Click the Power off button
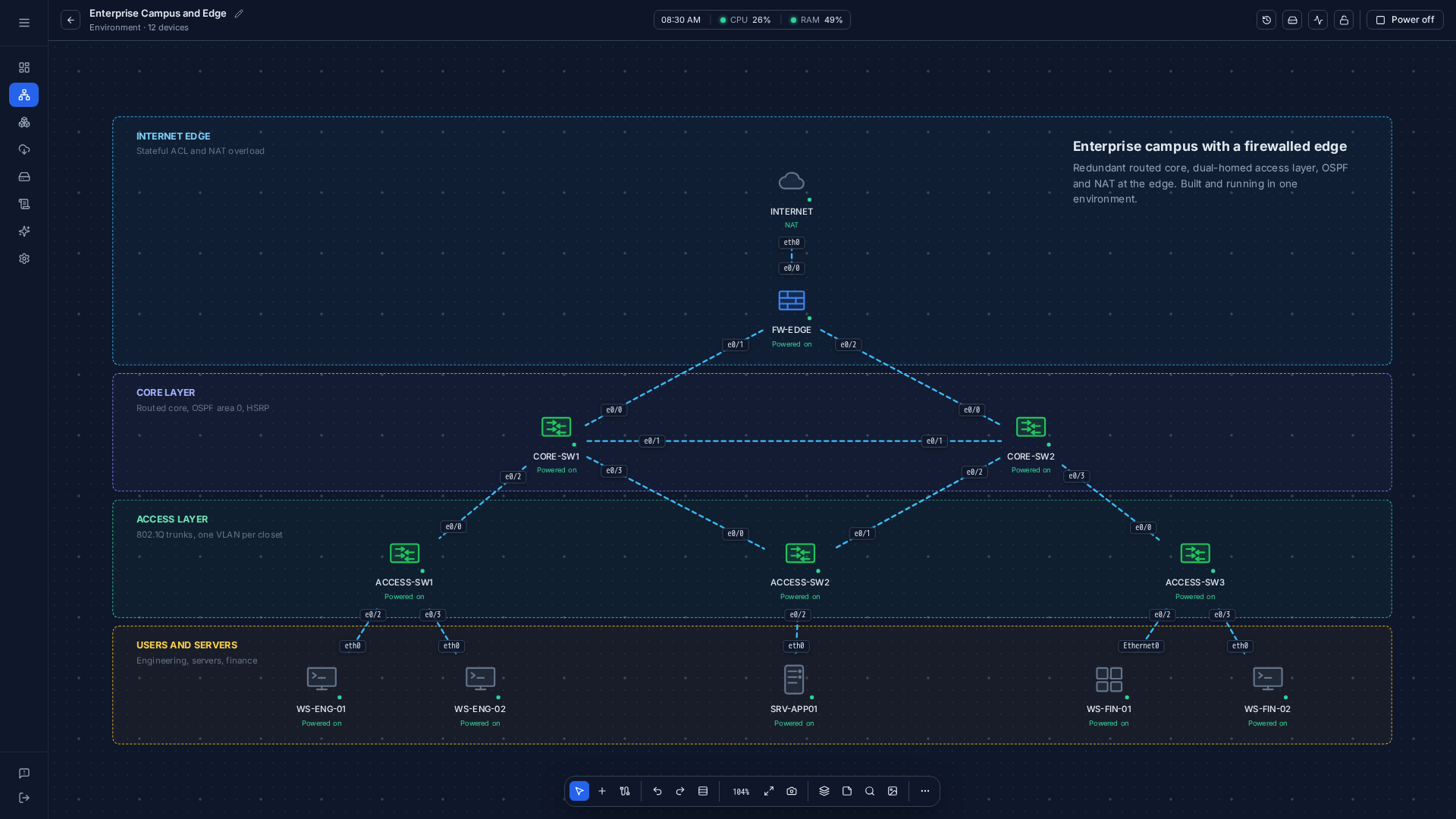The image size is (1456, 819). pos(1405,20)
